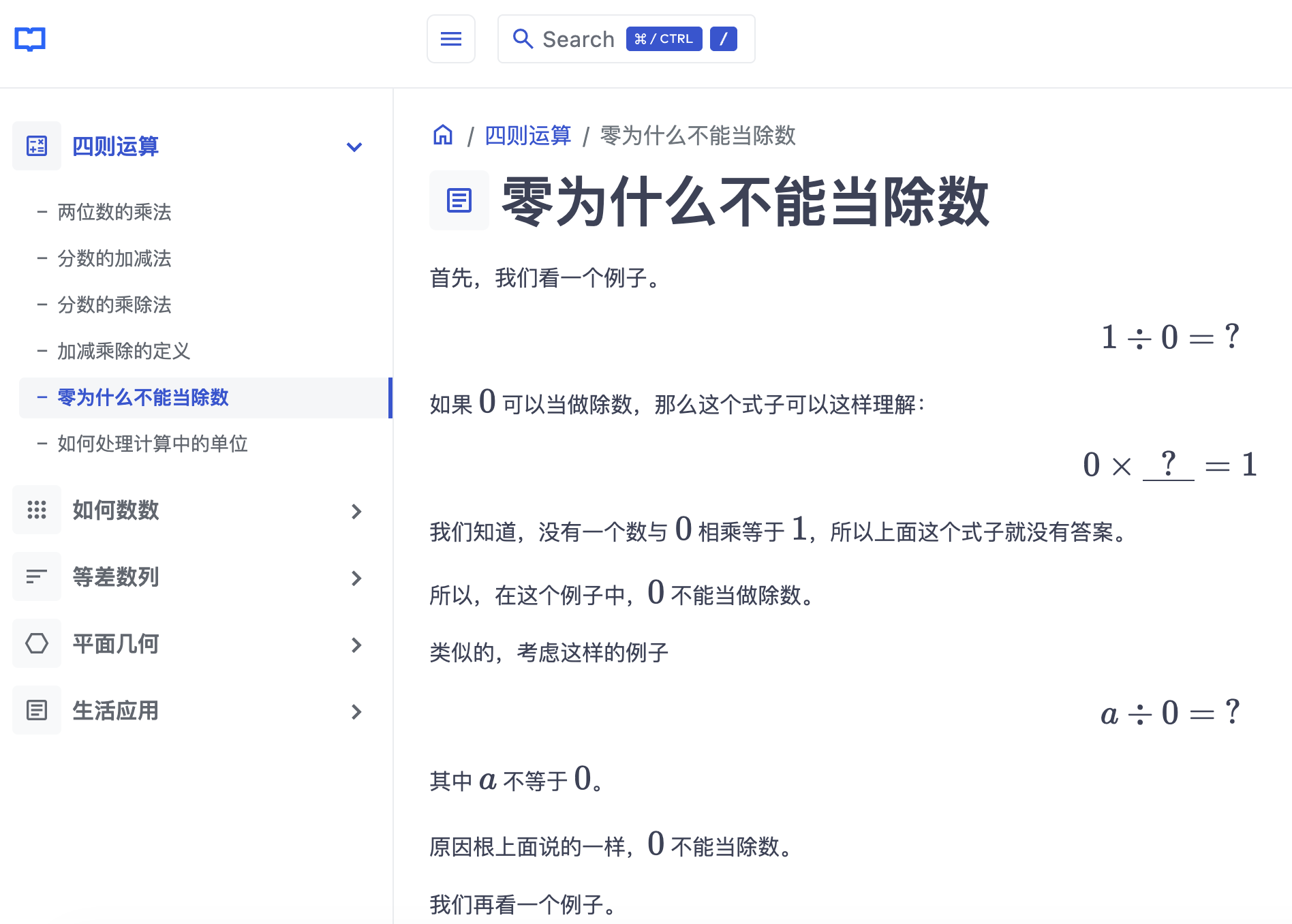Viewport: 1292px width, 924px height.
Task: Click the search magnifier icon
Action: tap(523, 39)
